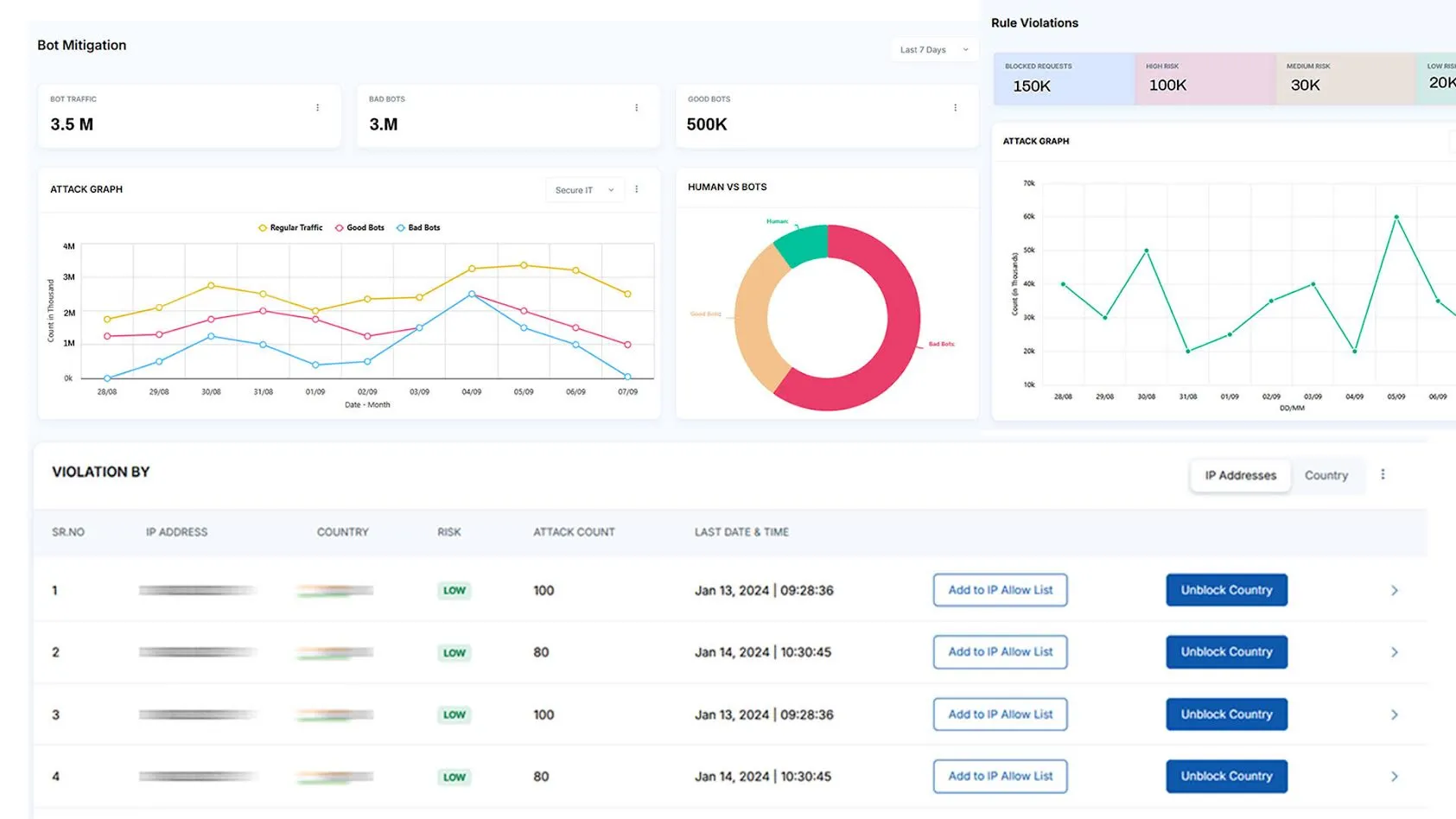Expand row 4 details chevron
Viewport: 1456px width, 819px height.
tap(1394, 777)
